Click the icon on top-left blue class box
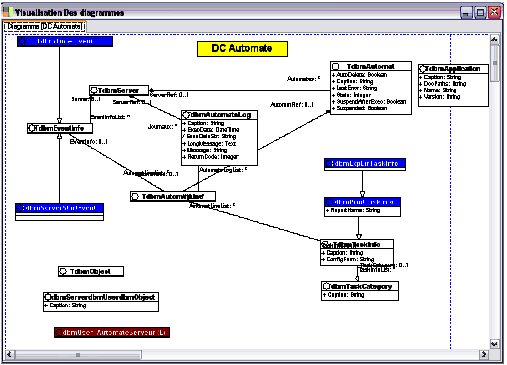 point(22,41)
